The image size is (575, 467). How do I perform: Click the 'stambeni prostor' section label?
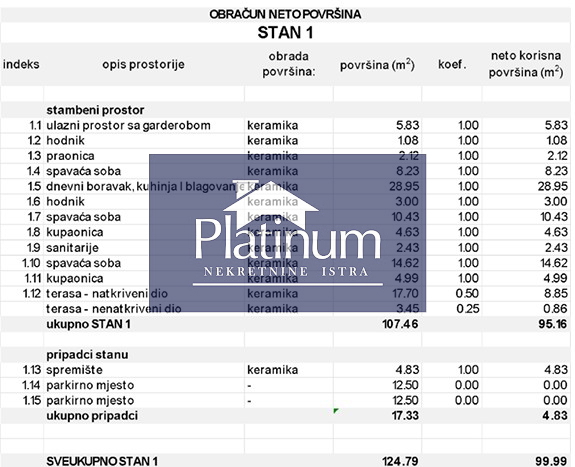[x=95, y=110]
